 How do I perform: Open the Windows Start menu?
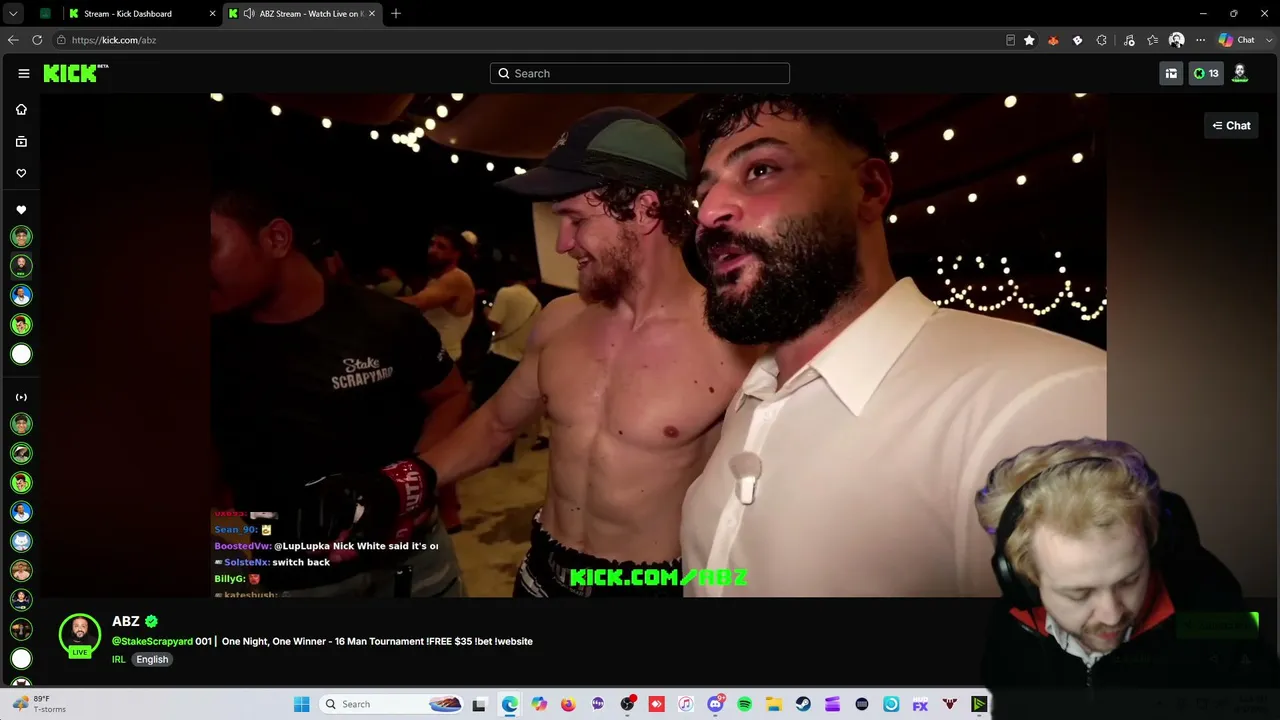pos(302,704)
